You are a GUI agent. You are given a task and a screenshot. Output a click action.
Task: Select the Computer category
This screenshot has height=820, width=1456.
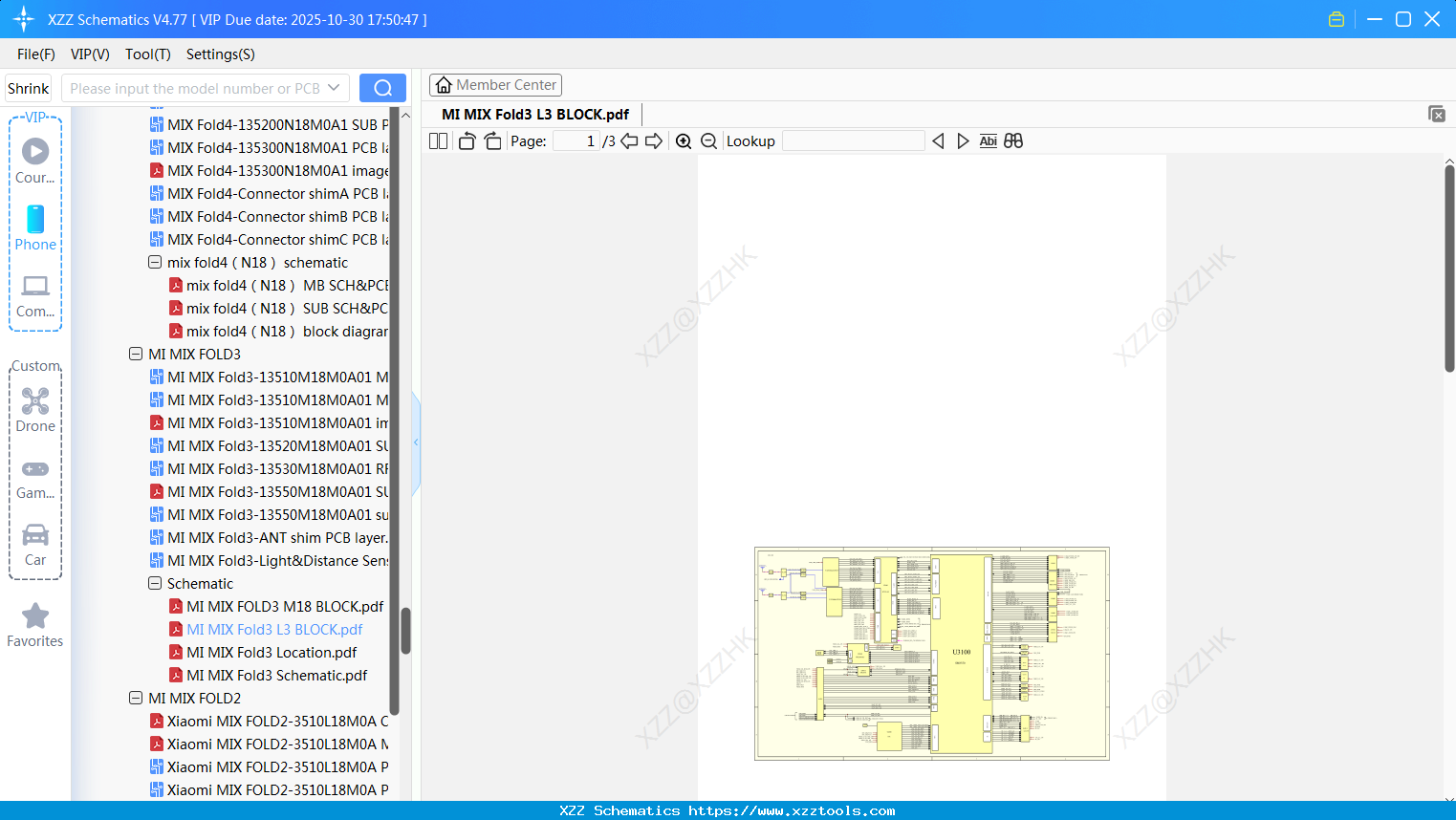(35, 295)
